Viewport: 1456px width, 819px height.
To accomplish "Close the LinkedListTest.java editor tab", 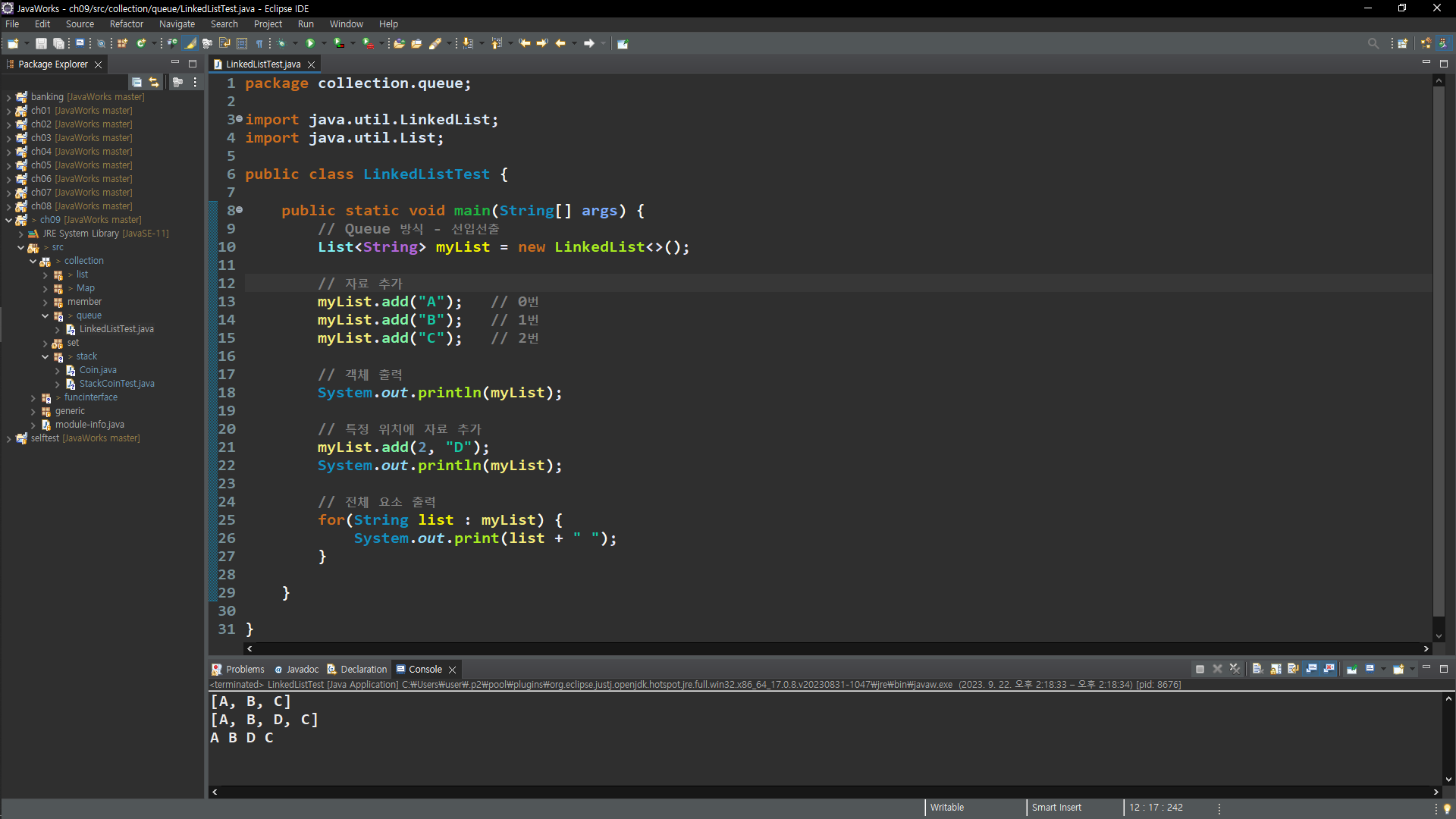I will 311,64.
